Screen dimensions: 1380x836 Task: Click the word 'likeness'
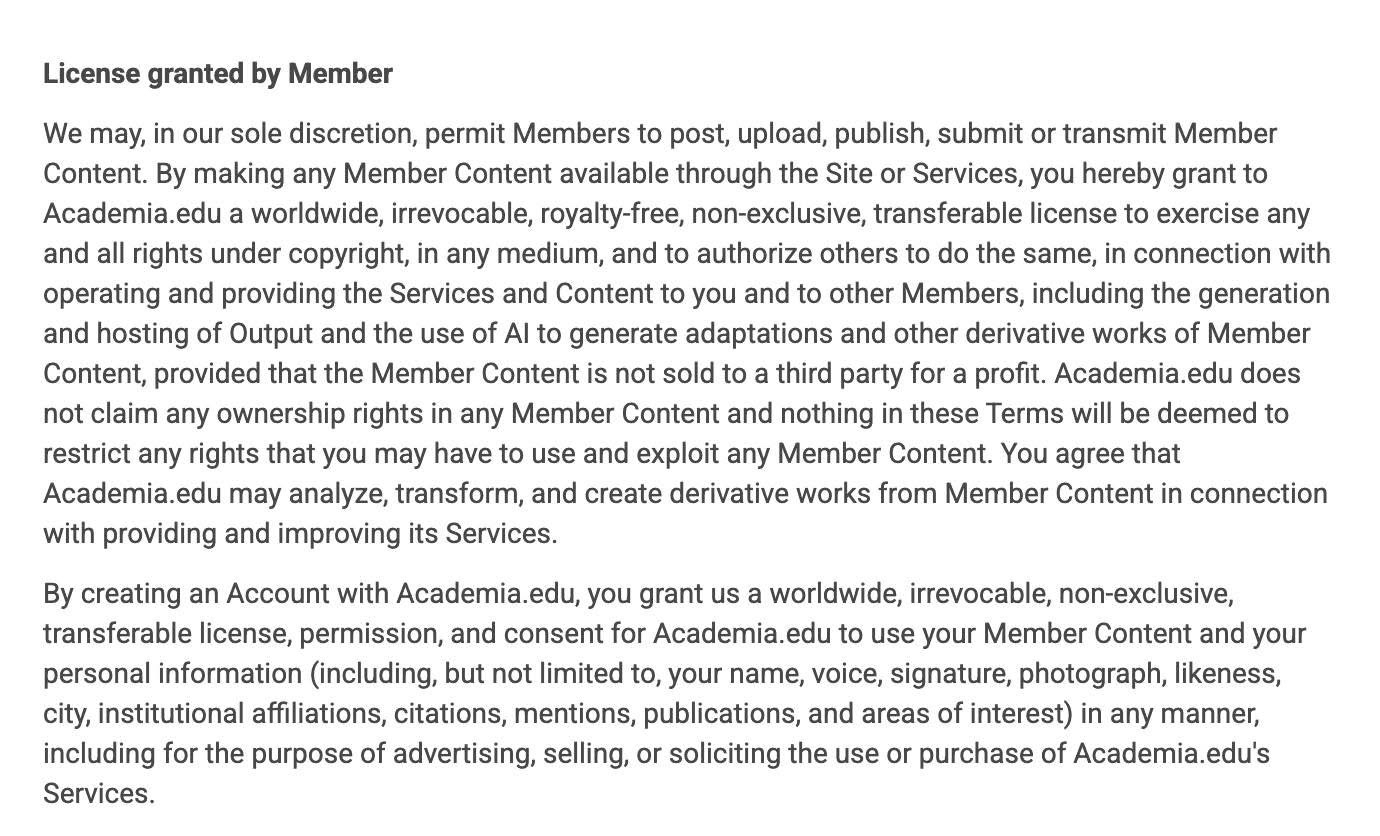tap(1226, 674)
